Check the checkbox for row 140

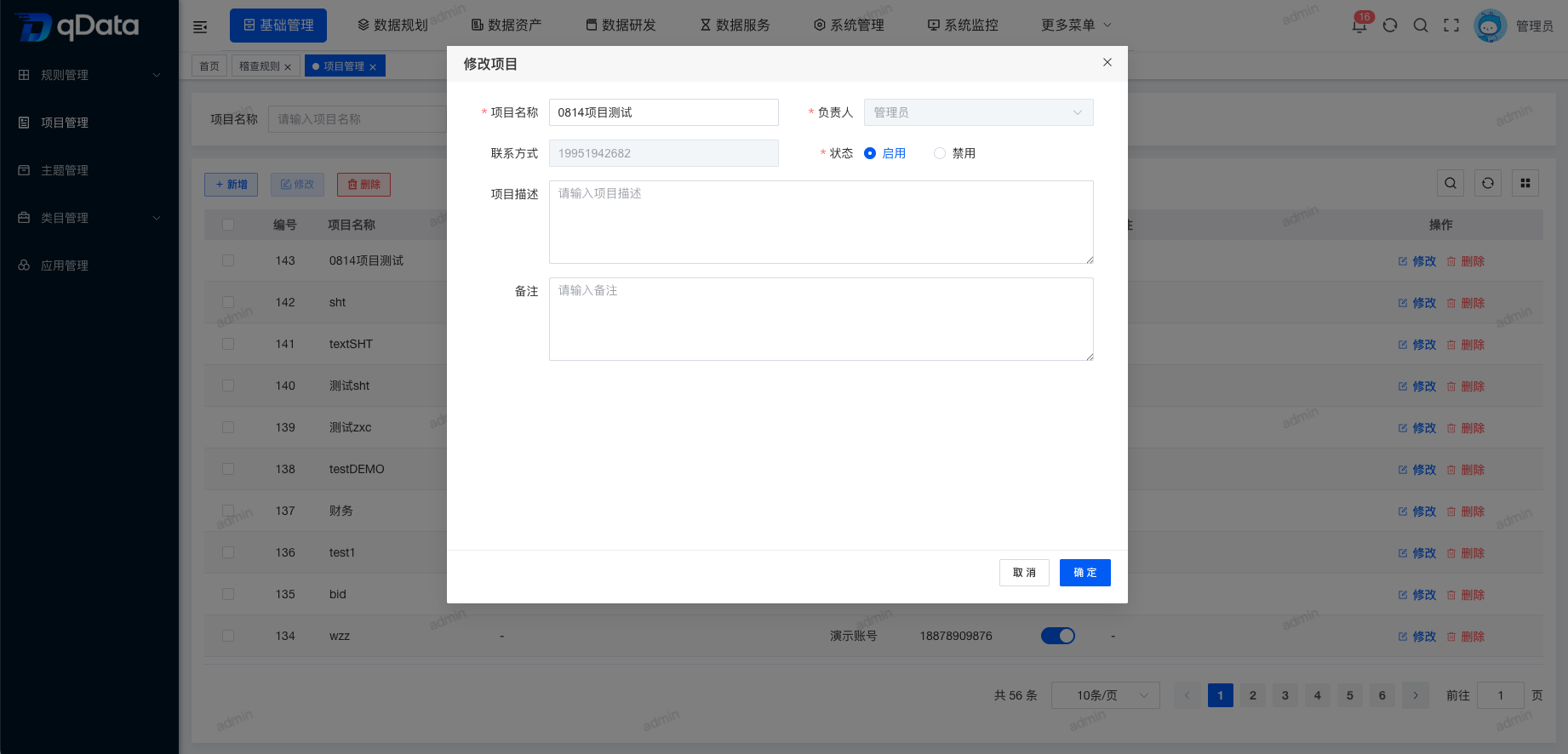(x=228, y=386)
